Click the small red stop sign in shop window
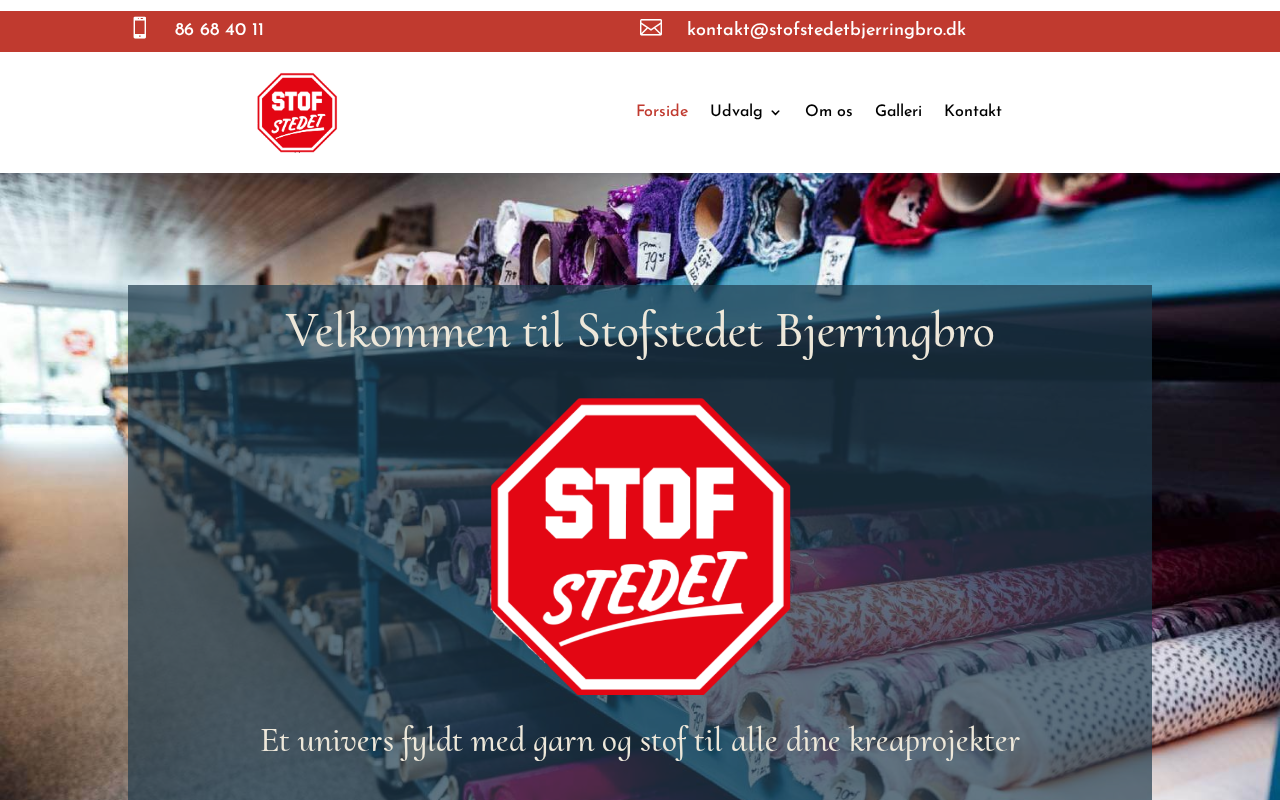The width and height of the screenshot is (1280, 800). click(79, 343)
